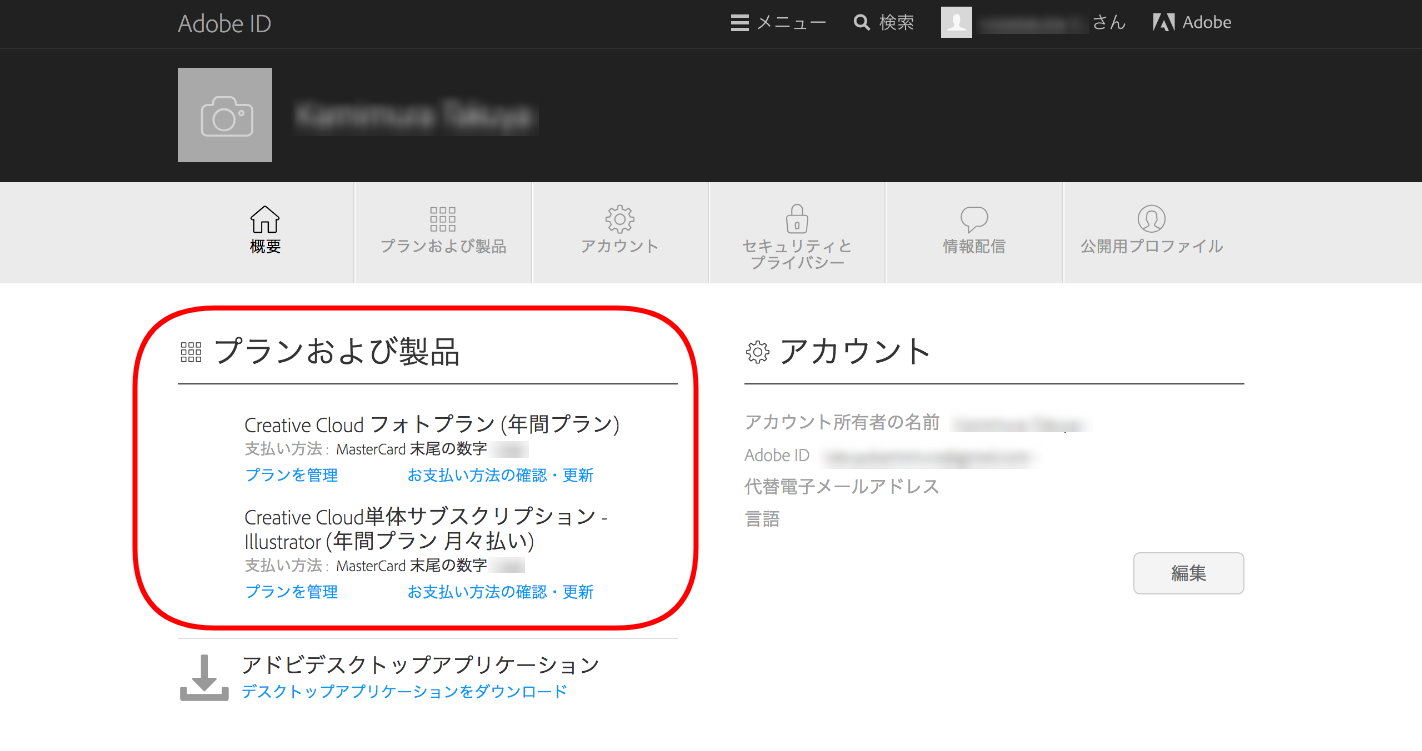
Task: Click お支払い方法の確認・更新 for フォトプラン
Action: [500, 475]
